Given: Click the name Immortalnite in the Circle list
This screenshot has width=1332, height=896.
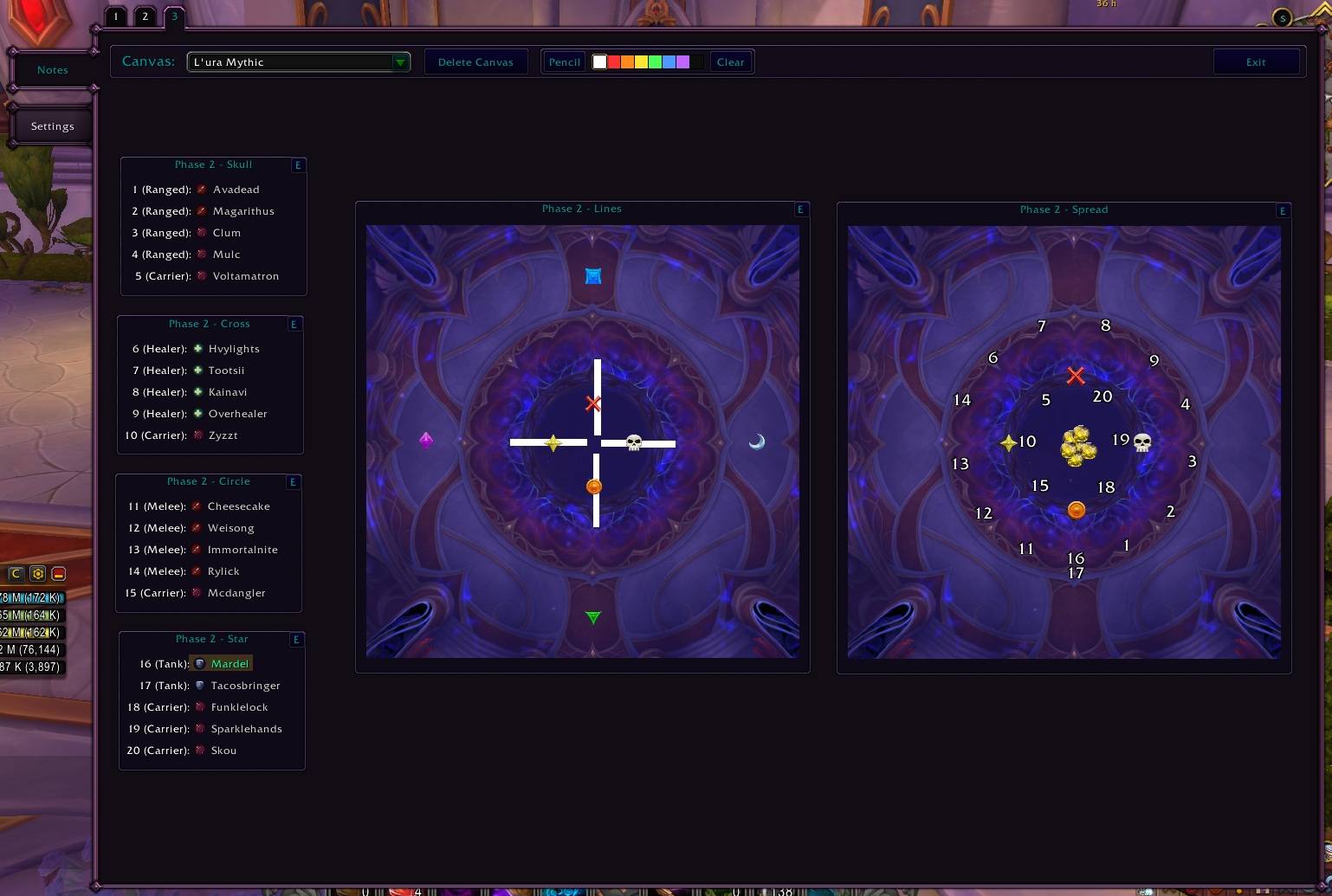Looking at the screenshot, I should pos(242,550).
